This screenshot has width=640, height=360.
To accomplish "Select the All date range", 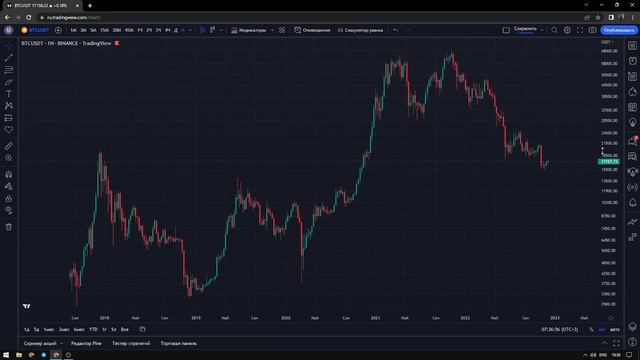I will 125,329.
